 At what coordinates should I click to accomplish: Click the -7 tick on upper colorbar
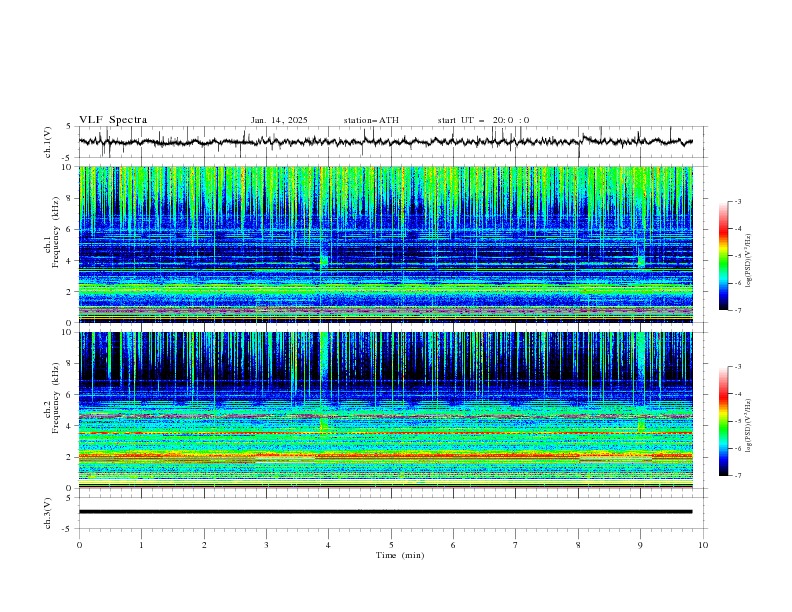[x=737, y=310]
